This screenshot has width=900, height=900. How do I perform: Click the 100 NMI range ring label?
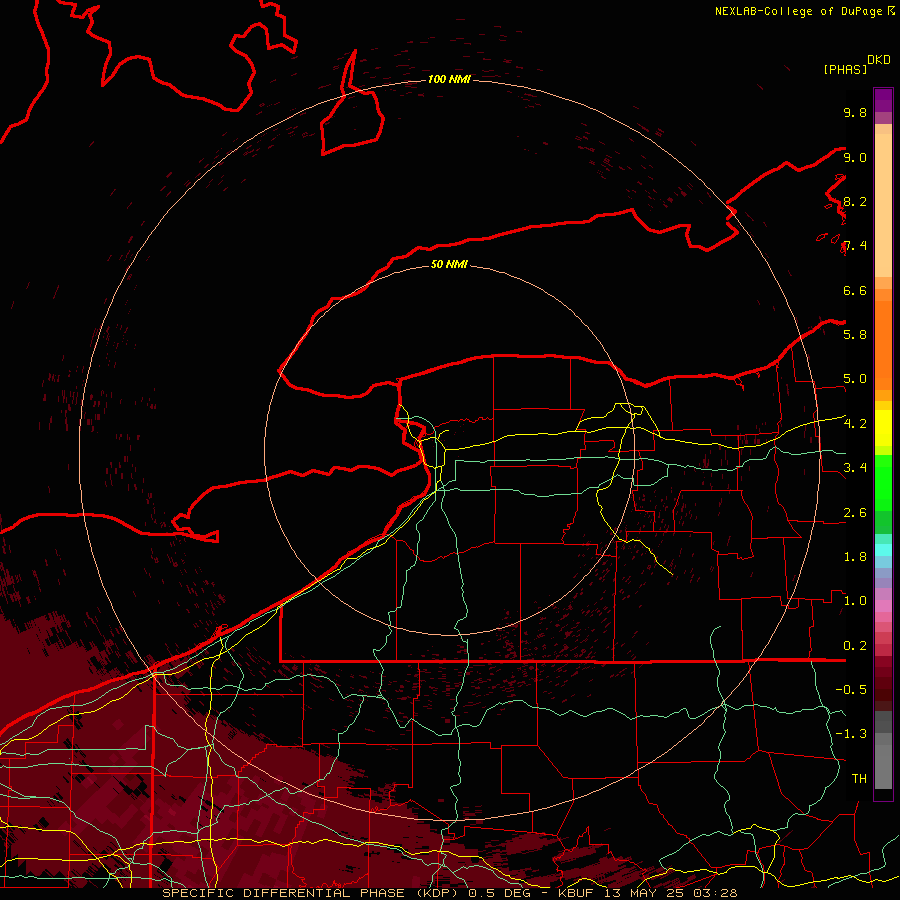[x=449, y=79]
